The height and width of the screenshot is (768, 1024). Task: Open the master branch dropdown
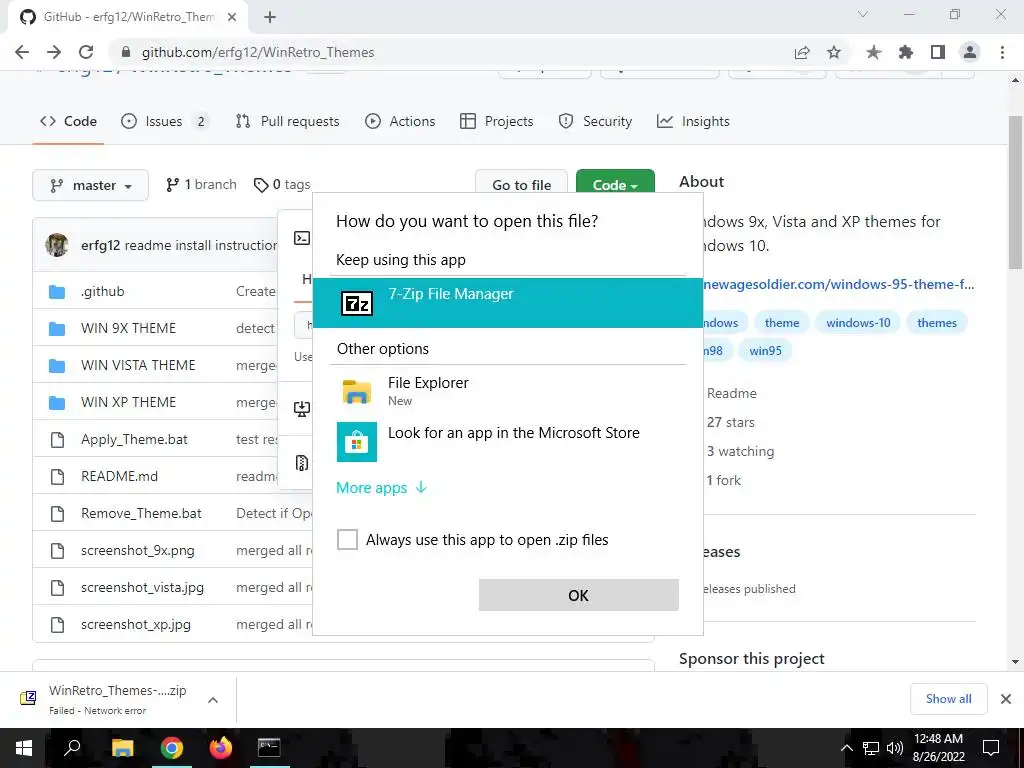click(x=90, y=185)
